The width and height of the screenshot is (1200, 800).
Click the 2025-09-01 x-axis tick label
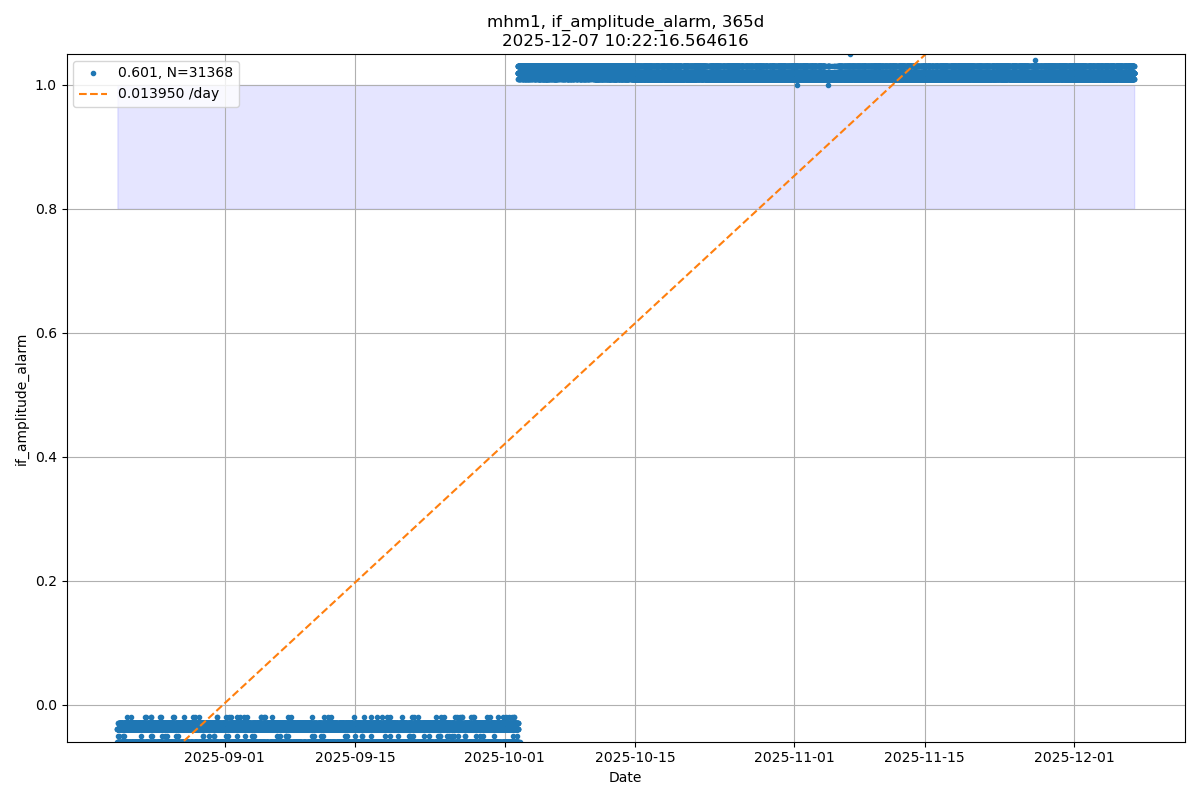[225, 758]
